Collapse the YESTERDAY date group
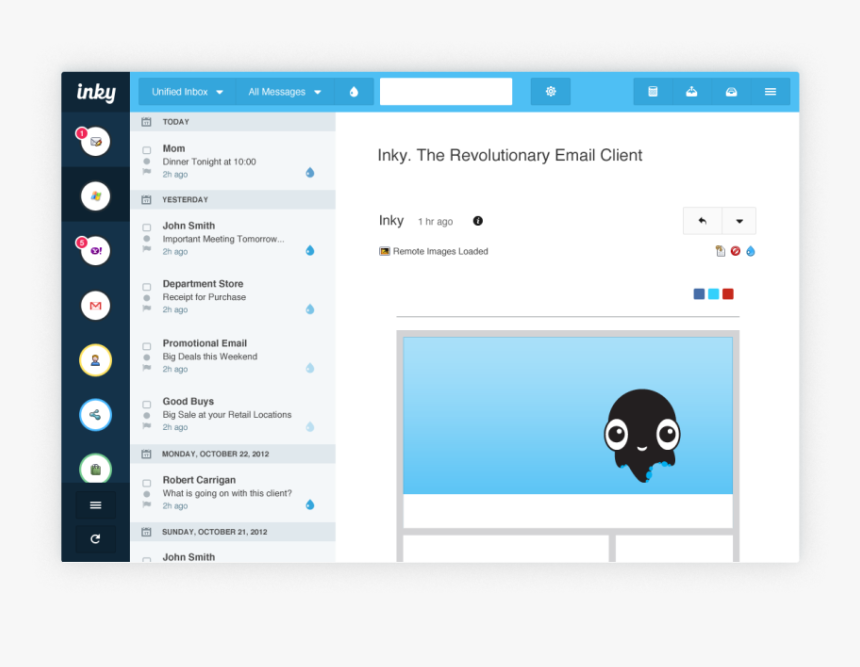The width and height of the screenshot is (860, 667). 233,200
